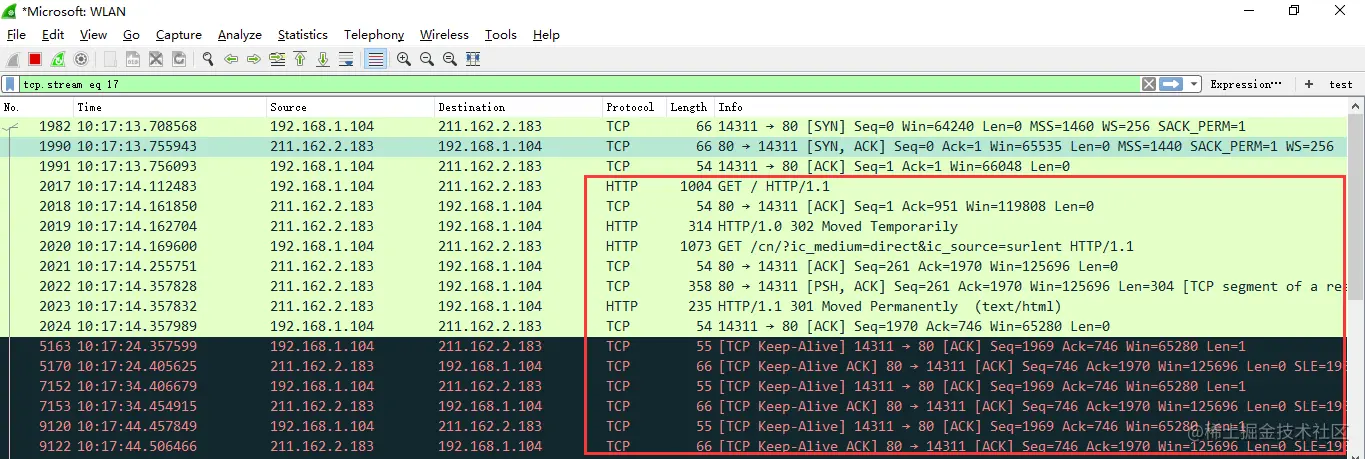Select packet 2023 301 Moved Permanently
This screenshot has width=1365, height=459.
[x=674, y=306]
